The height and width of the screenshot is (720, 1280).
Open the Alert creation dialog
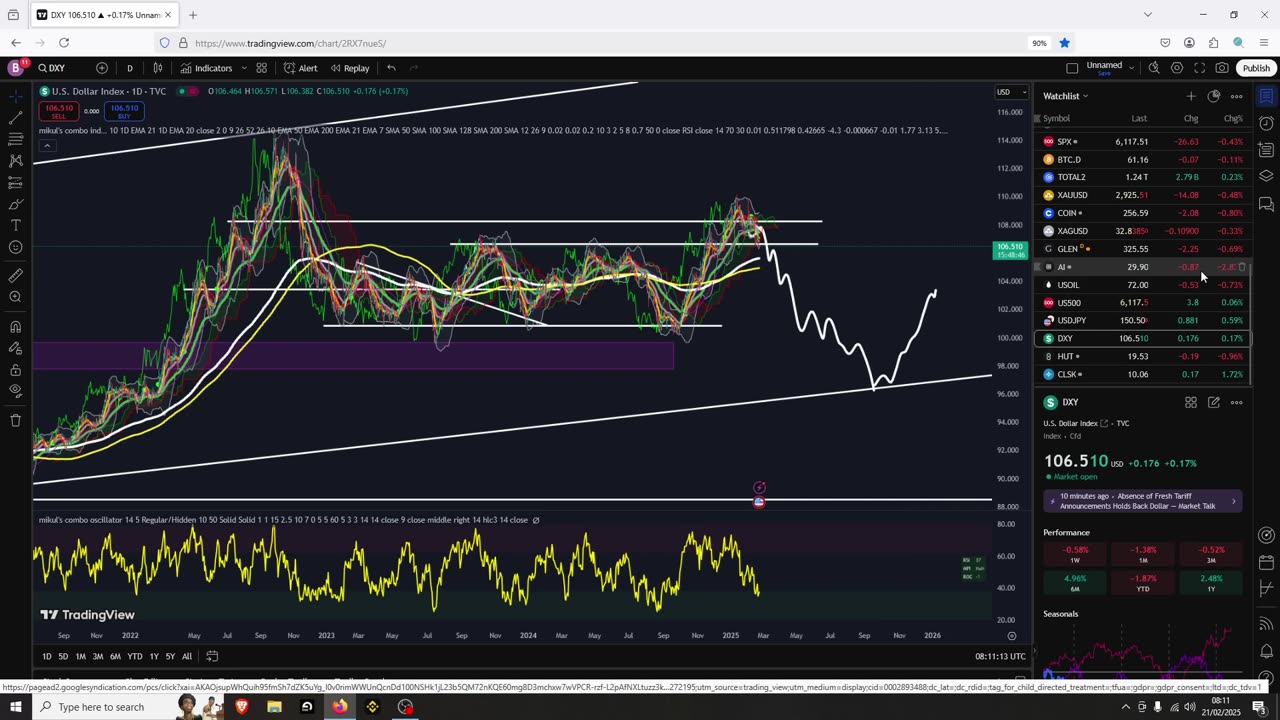click(x=300, y=68)
